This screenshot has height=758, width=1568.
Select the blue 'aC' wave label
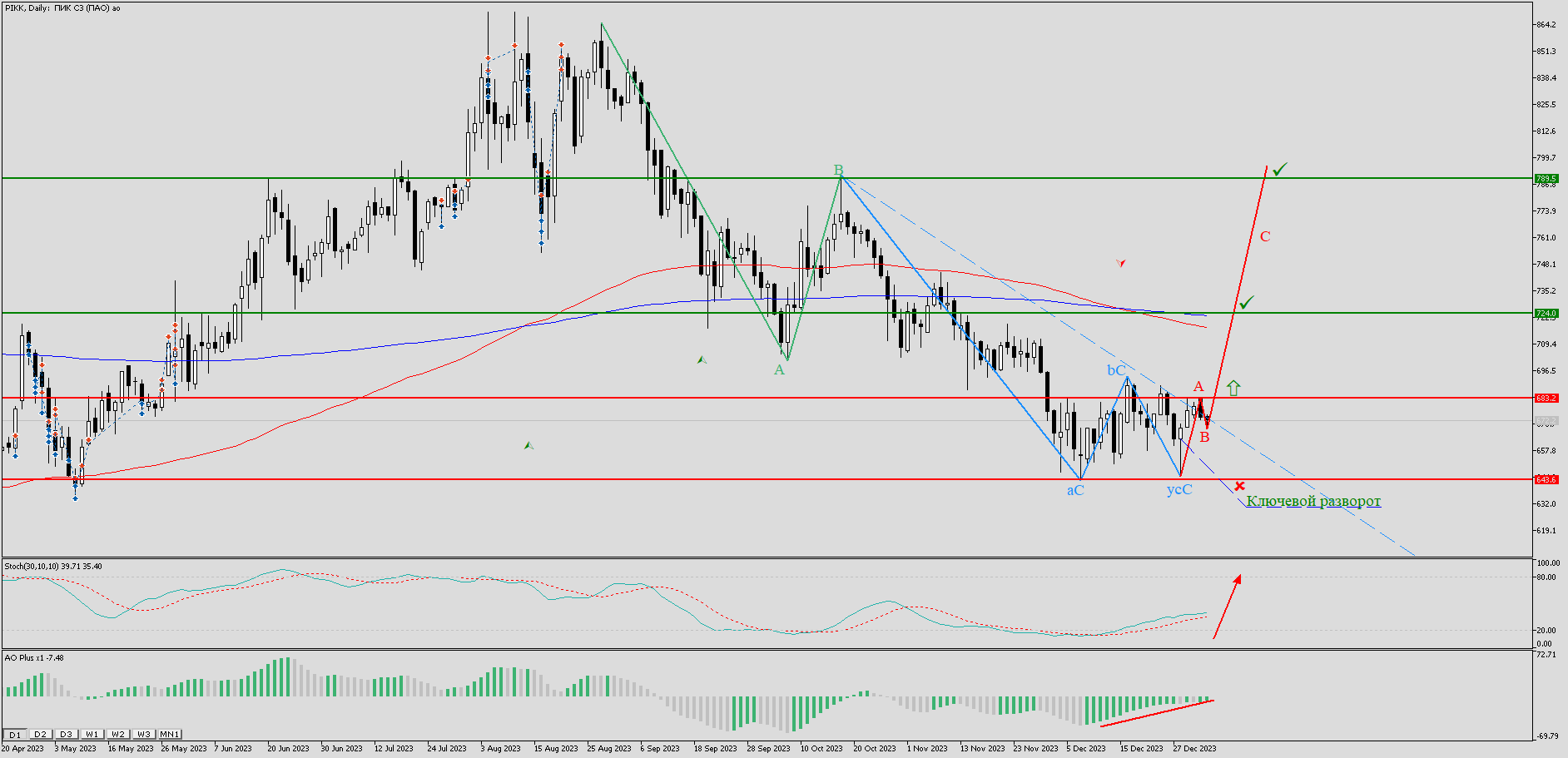coord(1075,490)
